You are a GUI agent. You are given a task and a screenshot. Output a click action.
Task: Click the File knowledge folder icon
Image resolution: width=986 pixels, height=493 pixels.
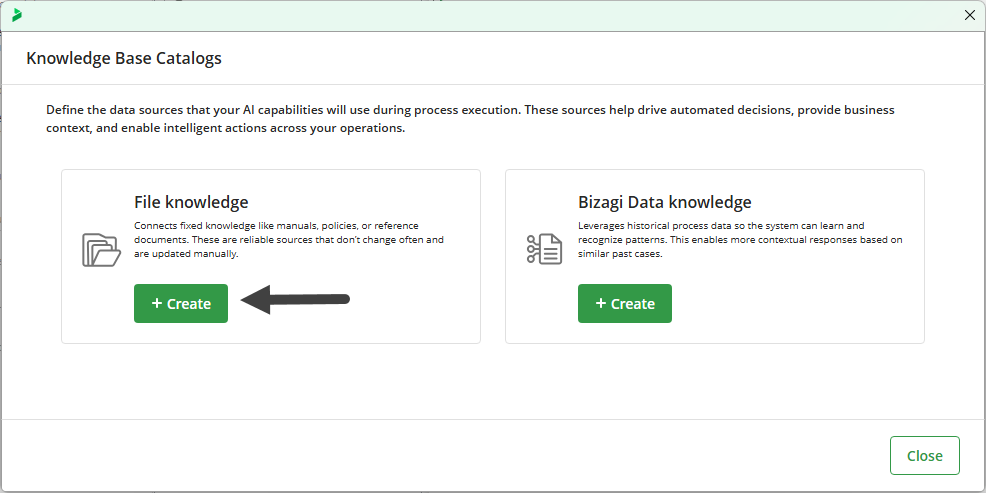point(101,250)
